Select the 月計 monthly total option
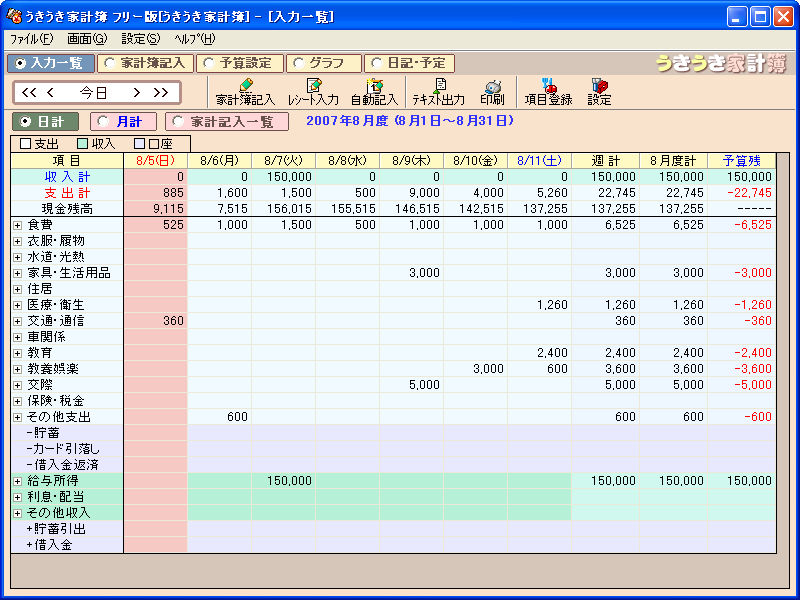Viewport: 800px width, 600px height. pos(123,122)
